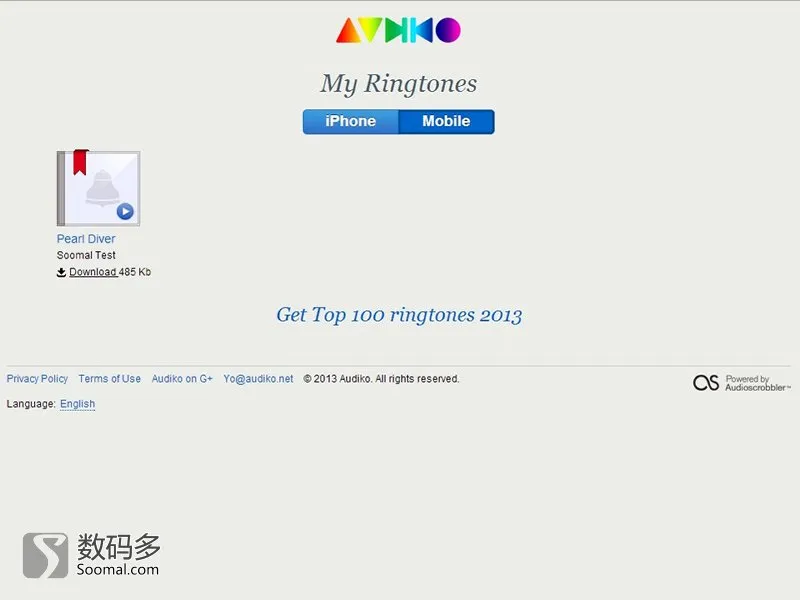Open Get Top 100 ringtones 2013
This screenshot has width=800, height=600.
coord(399,315)
